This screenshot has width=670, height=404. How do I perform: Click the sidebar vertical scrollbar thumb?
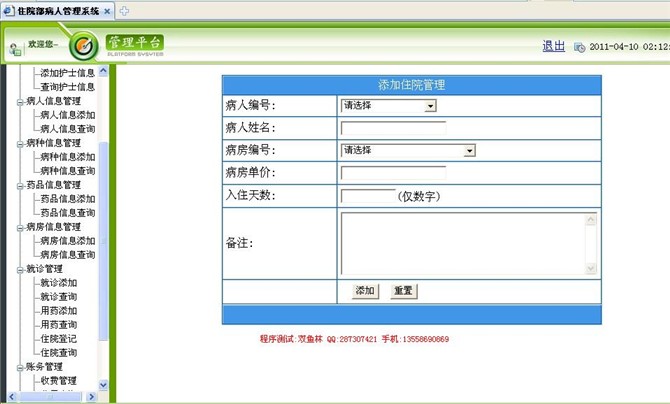[x=103, y=242]
